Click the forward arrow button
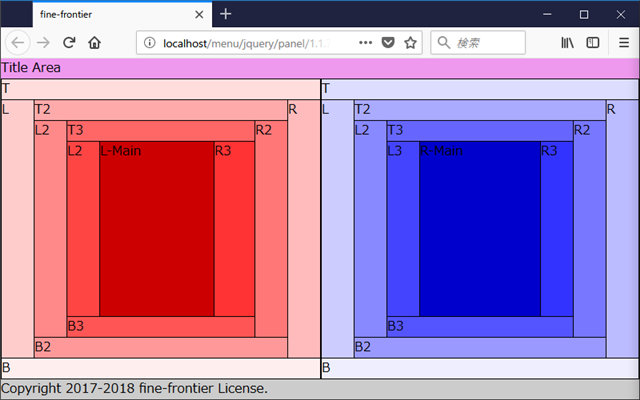This screenshot has height=400, width=640. click(x=43, y=42)
